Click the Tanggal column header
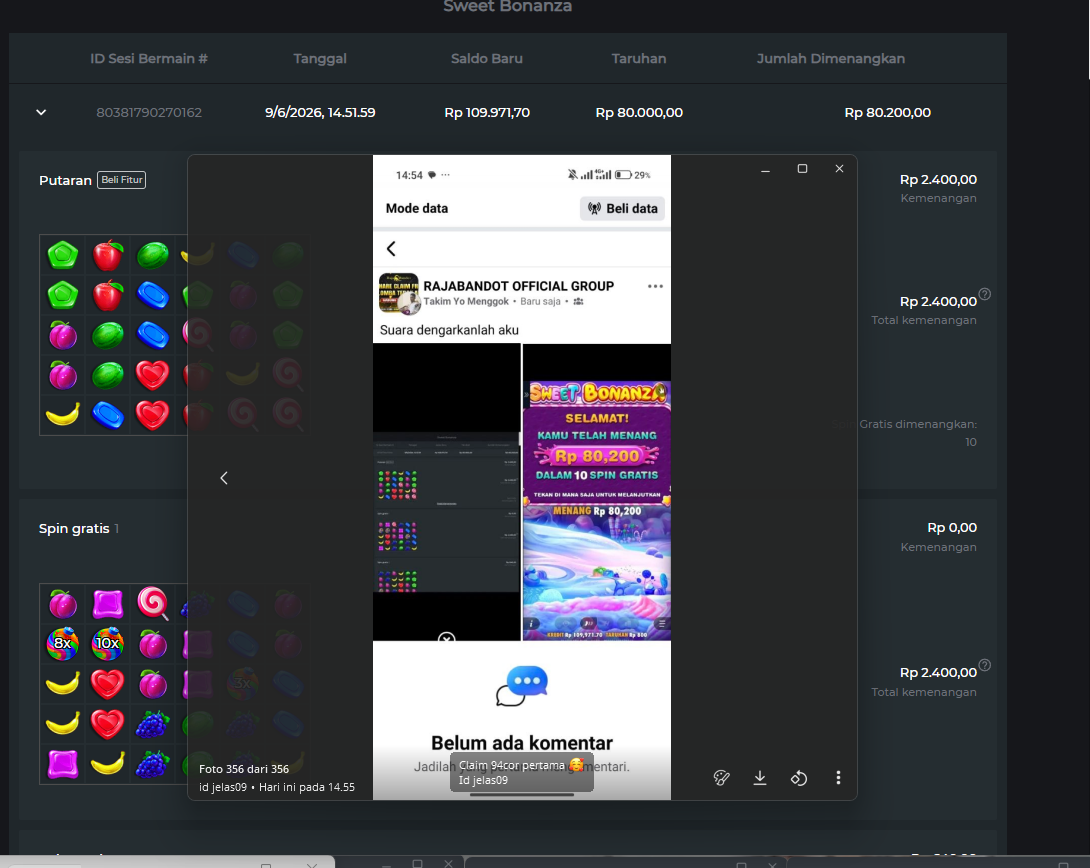The height and width of the screenshot is (868, 1090). click(320, 58)
